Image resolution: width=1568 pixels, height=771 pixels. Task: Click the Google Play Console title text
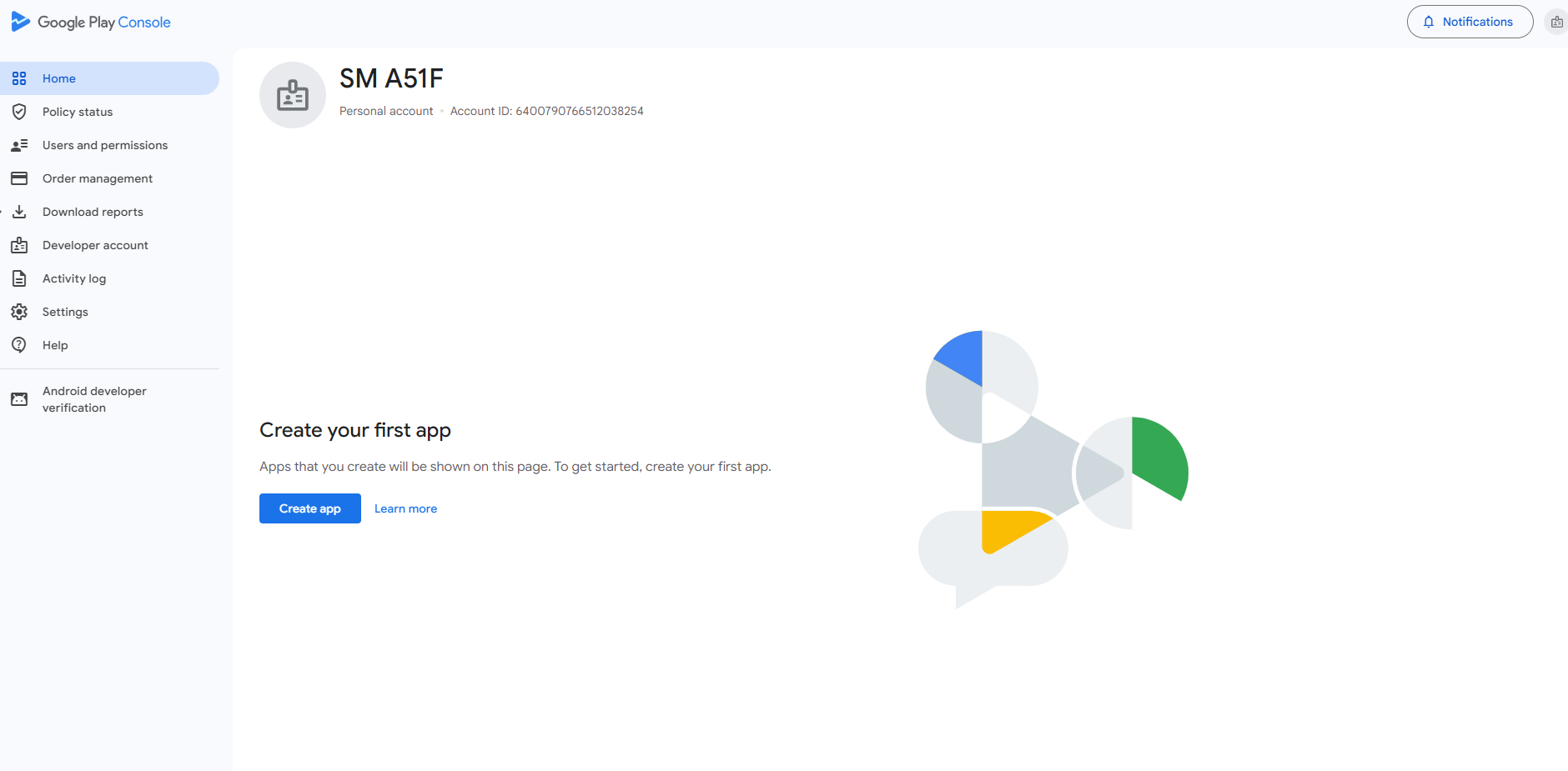click(104, 23)
